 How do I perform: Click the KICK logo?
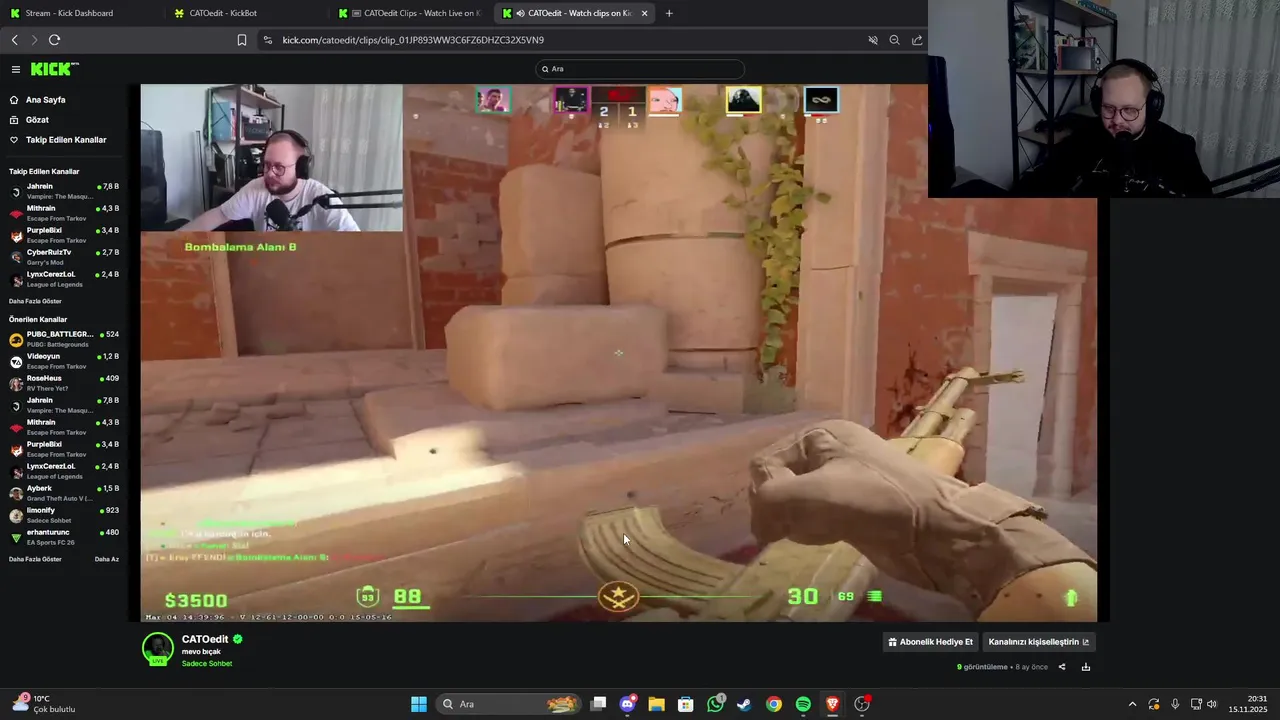(54, 69)
